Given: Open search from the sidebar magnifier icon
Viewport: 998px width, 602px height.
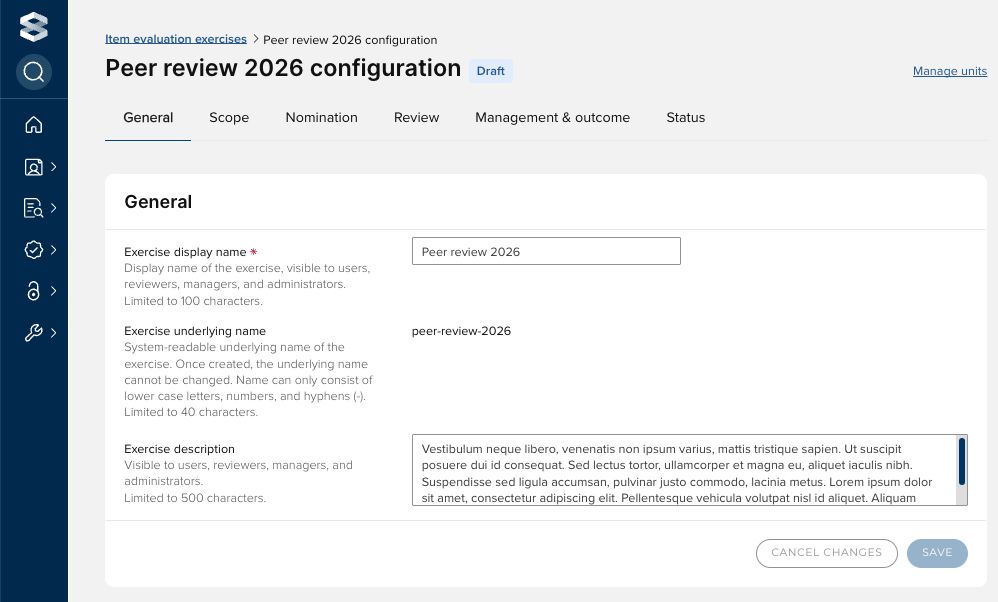Looking at the screenshot, I should 33,72.
